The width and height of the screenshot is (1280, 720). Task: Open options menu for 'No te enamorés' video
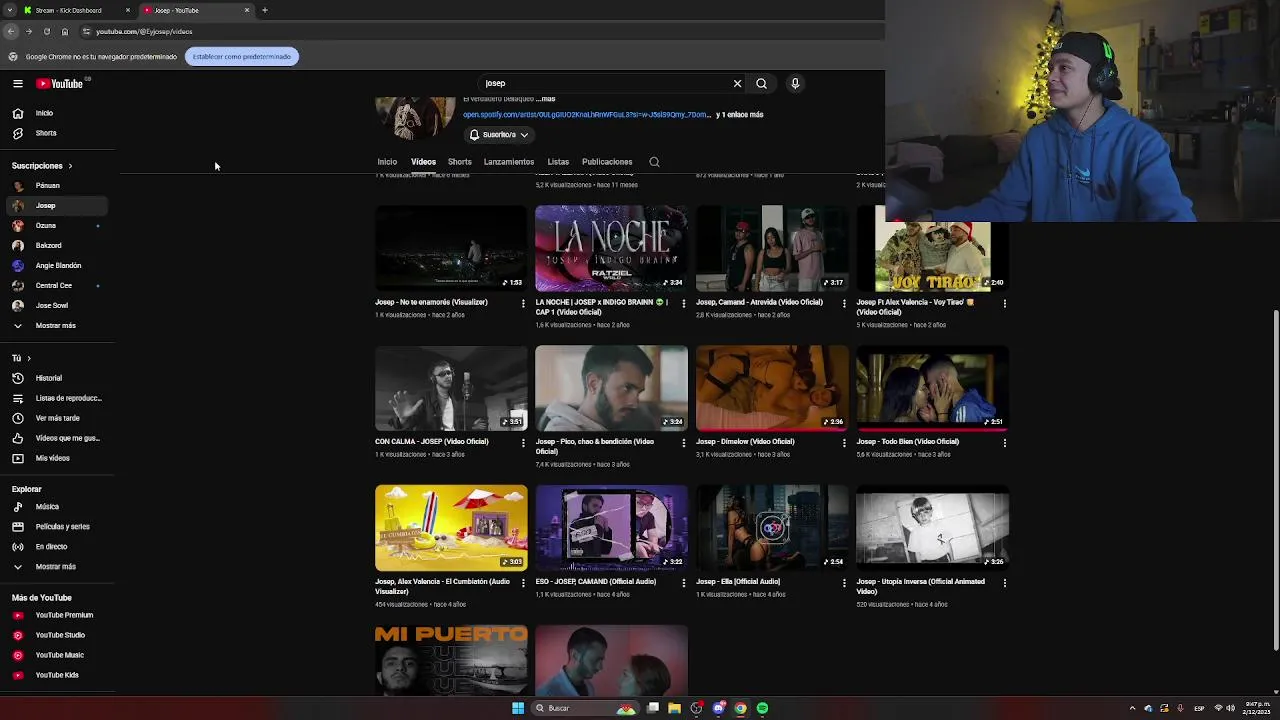[x=522, y=303]
